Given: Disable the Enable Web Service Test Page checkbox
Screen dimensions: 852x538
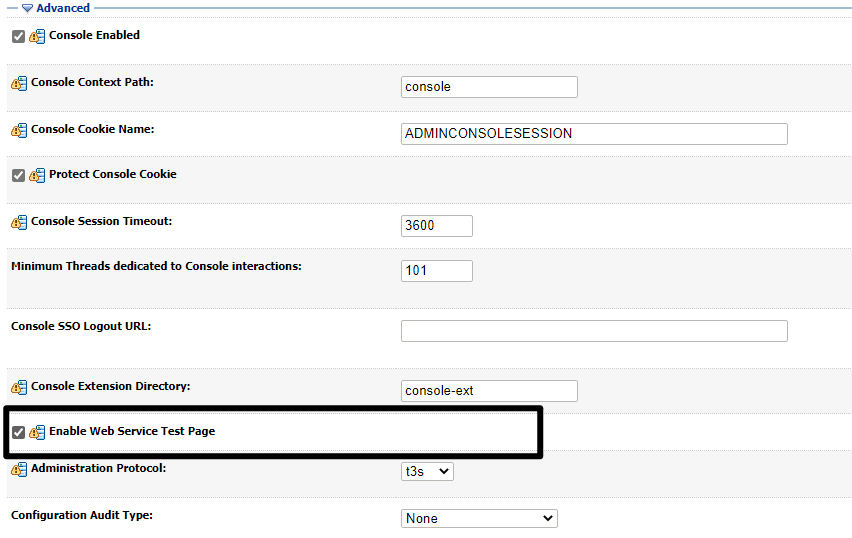Looking at the screenshot, I should (x=18, y=432).
